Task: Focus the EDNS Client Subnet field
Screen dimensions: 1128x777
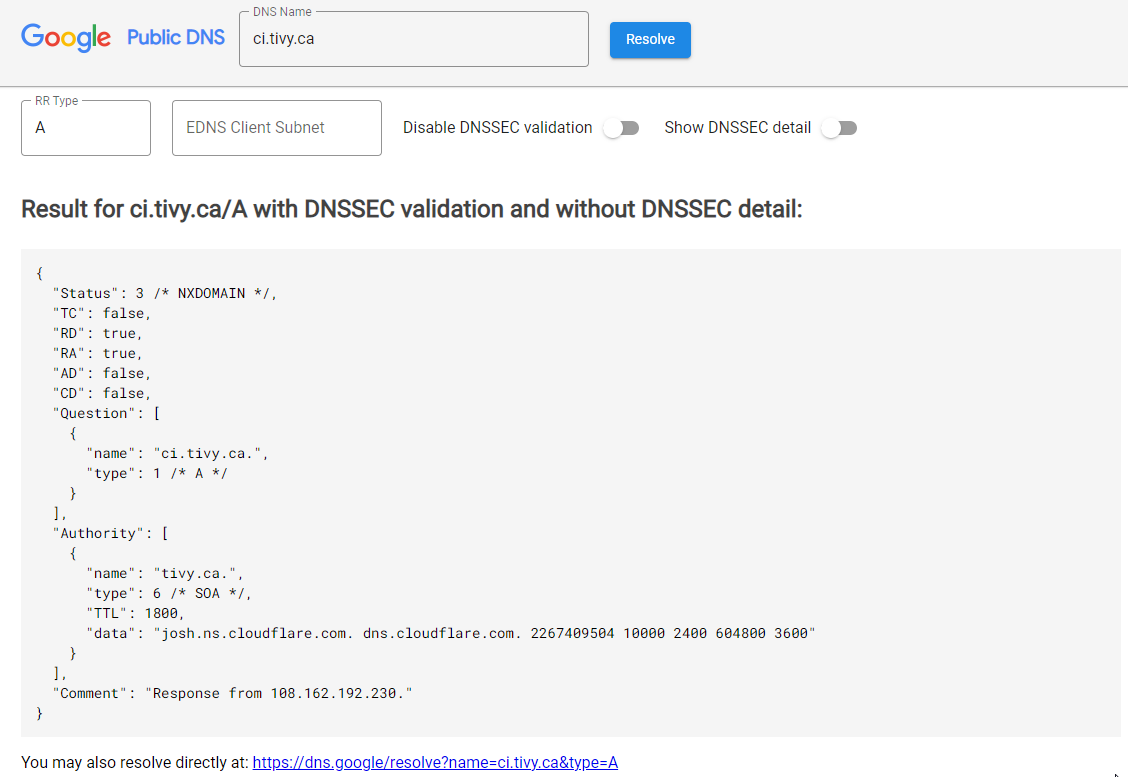Action: 277,127
